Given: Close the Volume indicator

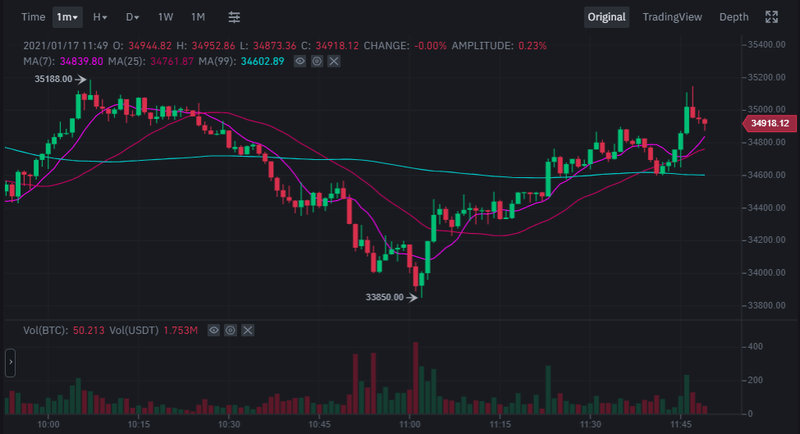Looking at the screenshot, I should [248, 330].
